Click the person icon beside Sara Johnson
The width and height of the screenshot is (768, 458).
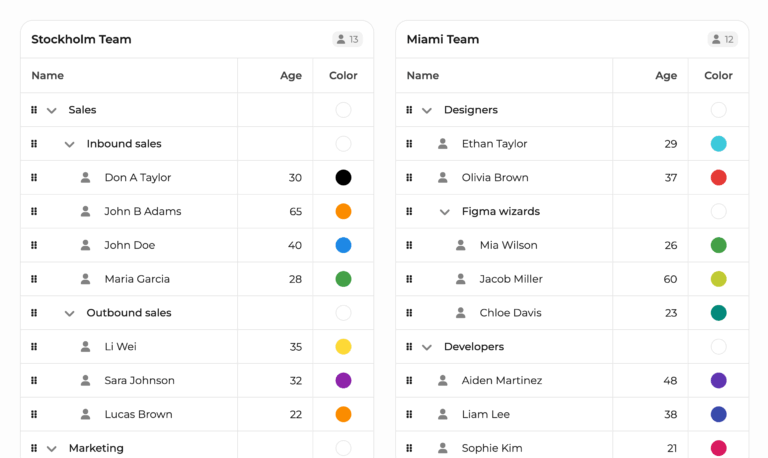click(86, 380)
